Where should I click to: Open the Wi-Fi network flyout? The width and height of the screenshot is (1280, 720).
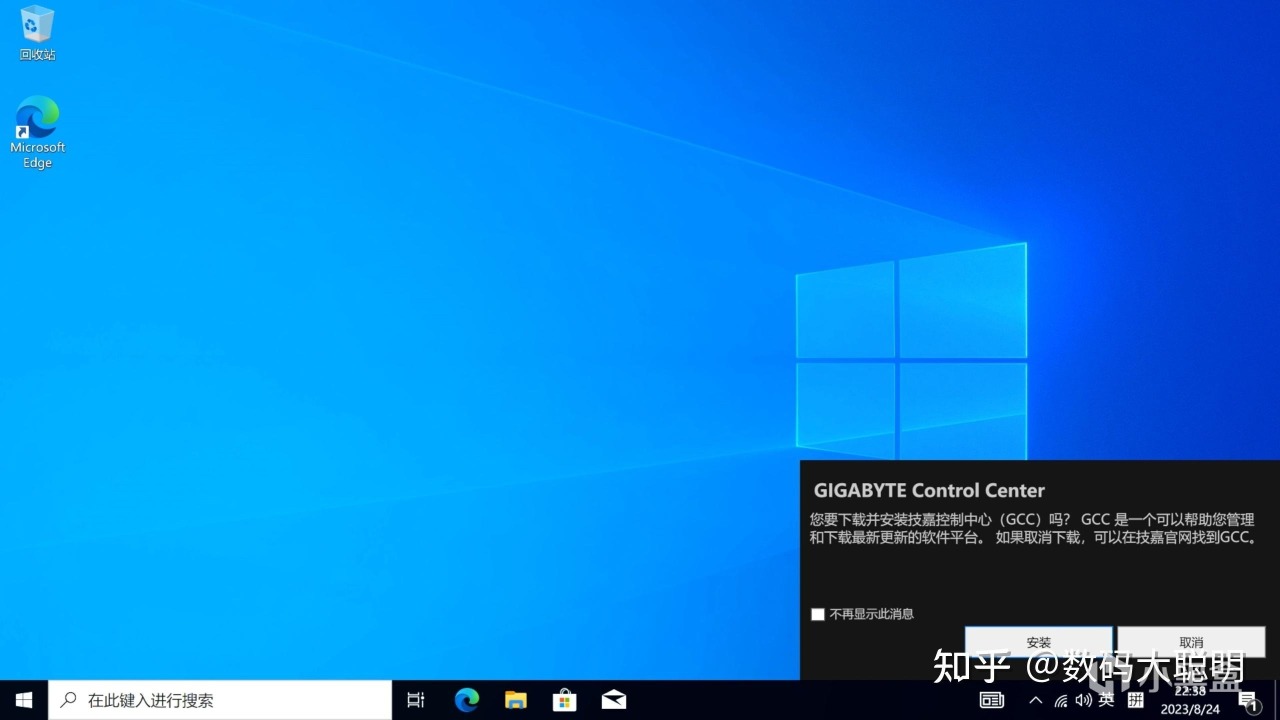pyautogui.click(x=1061, y=700)
